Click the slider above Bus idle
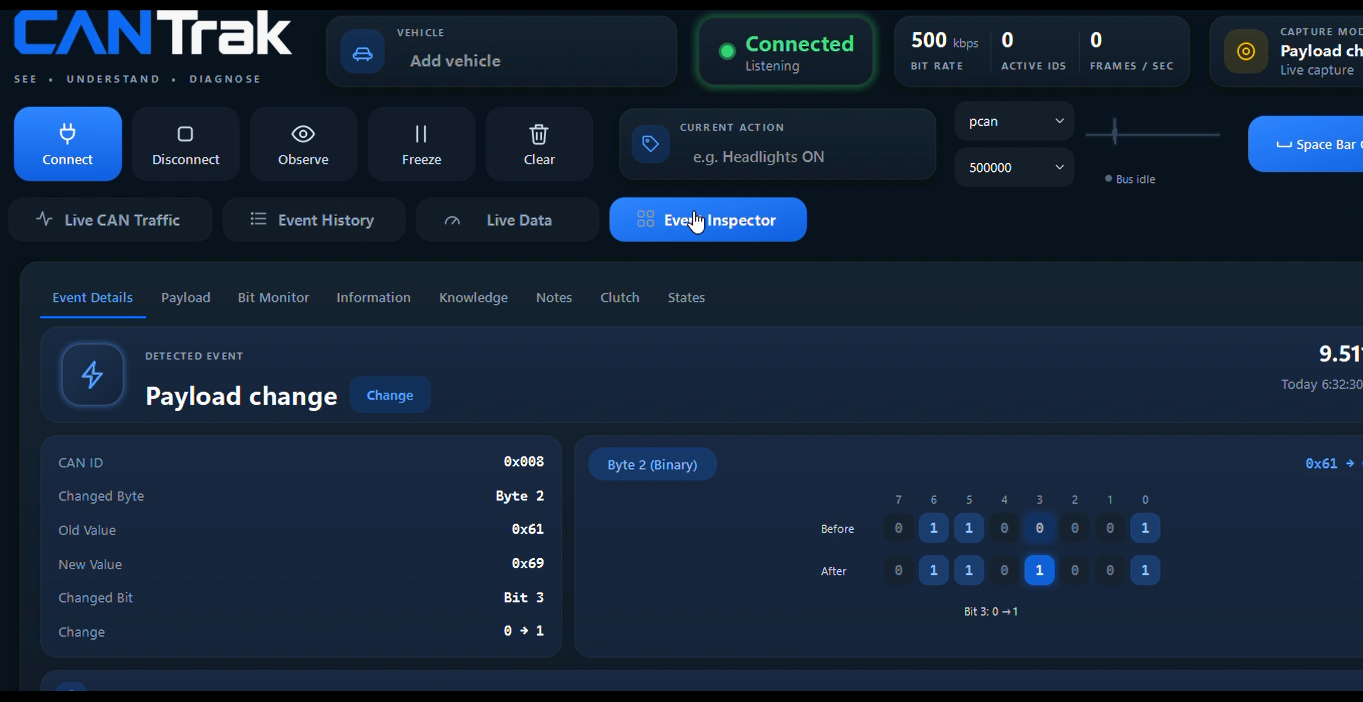 pyautogui.click(x=1153, y=132)
